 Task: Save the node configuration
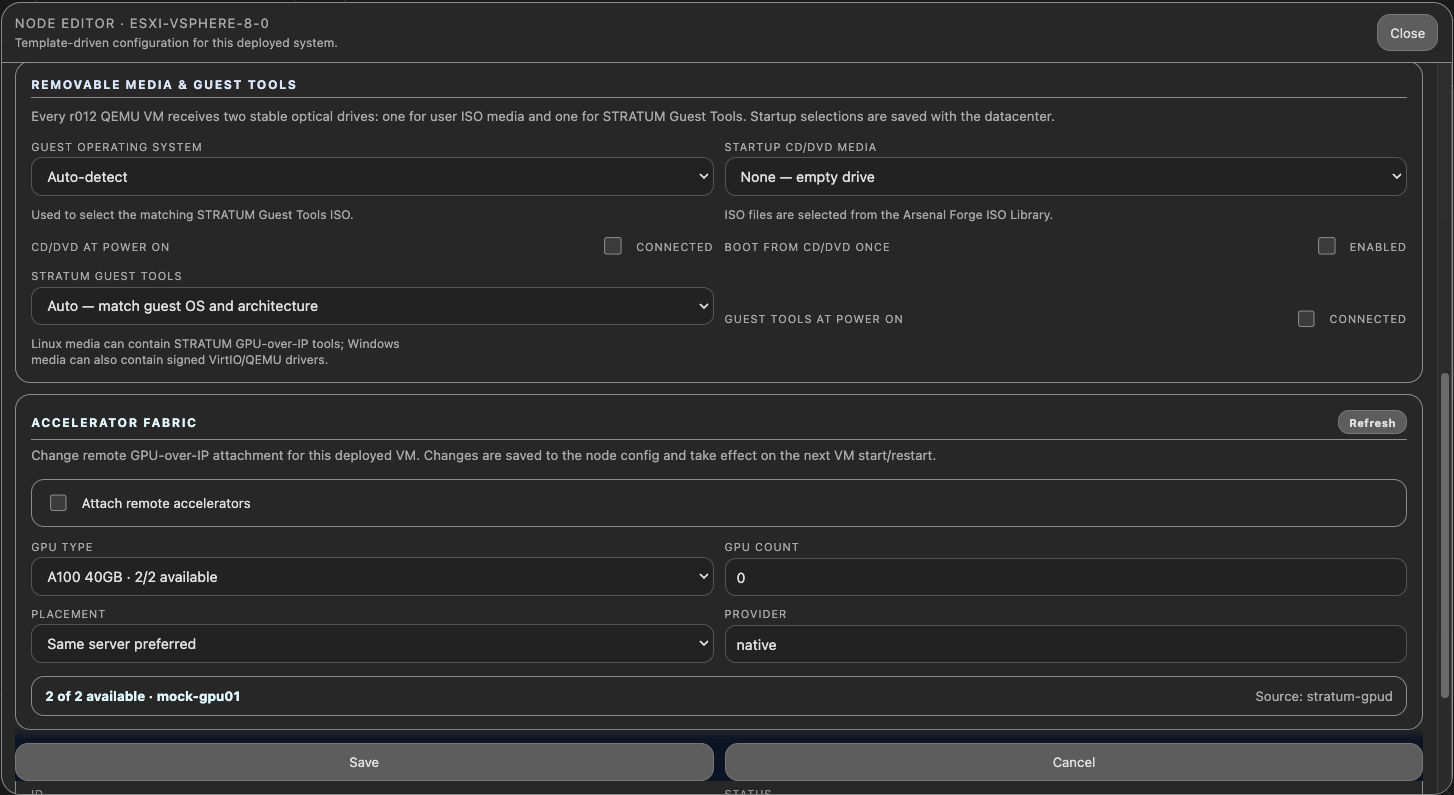[364, 762]
